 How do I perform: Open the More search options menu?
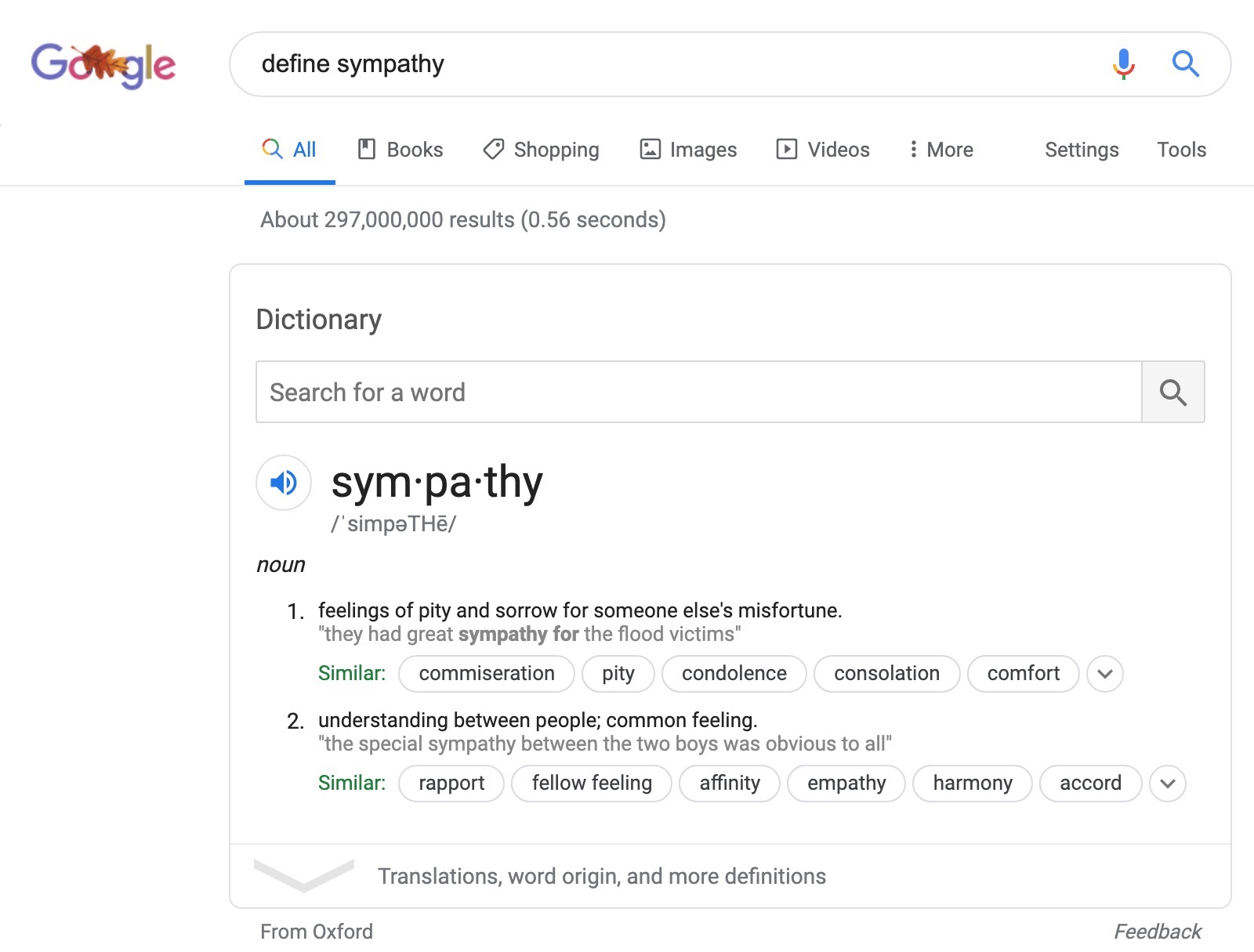[x=940, y=149]
